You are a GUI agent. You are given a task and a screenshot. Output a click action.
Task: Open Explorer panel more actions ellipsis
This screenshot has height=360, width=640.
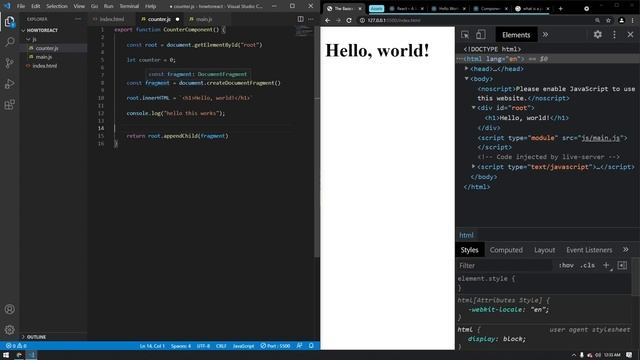[x=78, y=19]
